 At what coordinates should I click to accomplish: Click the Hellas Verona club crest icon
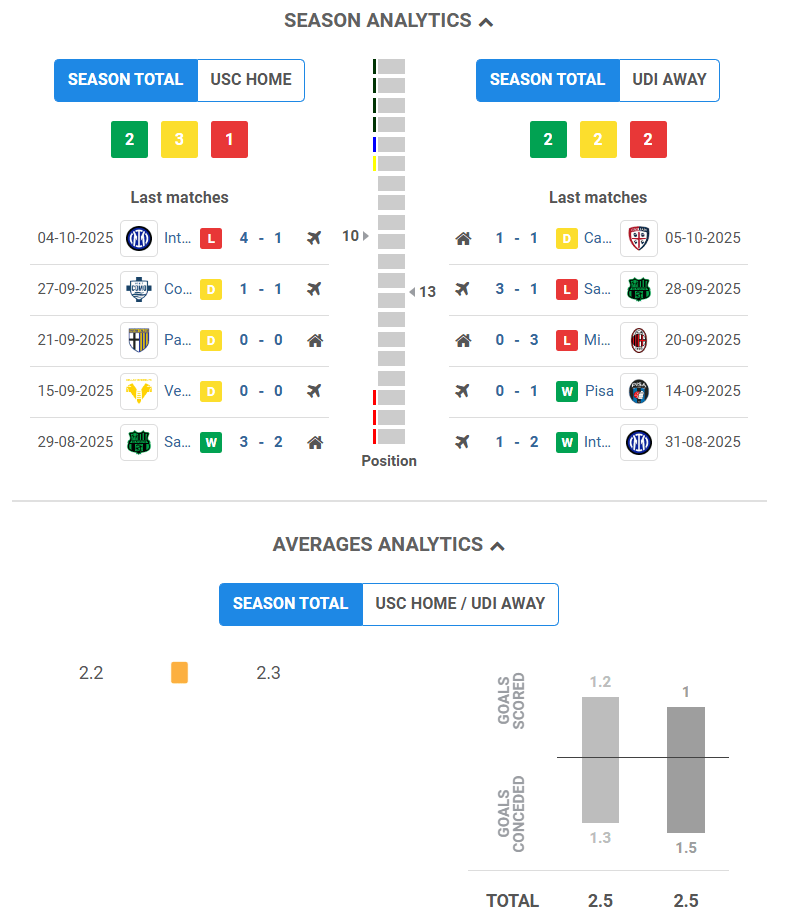tap(138, 391)
